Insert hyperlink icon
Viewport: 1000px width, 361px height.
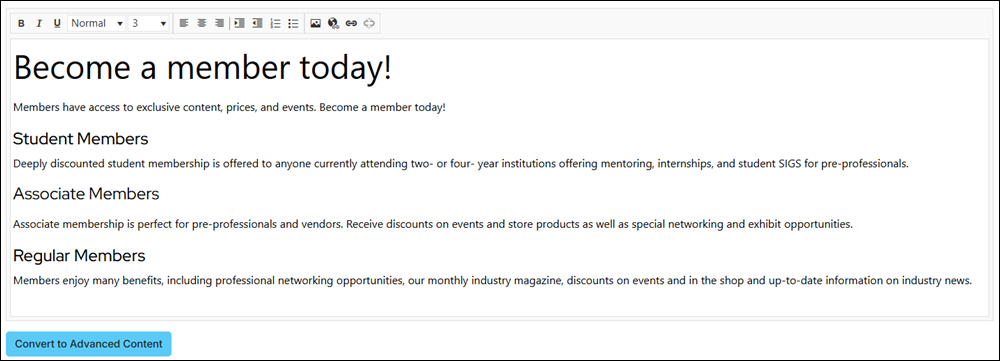(351, 24)
